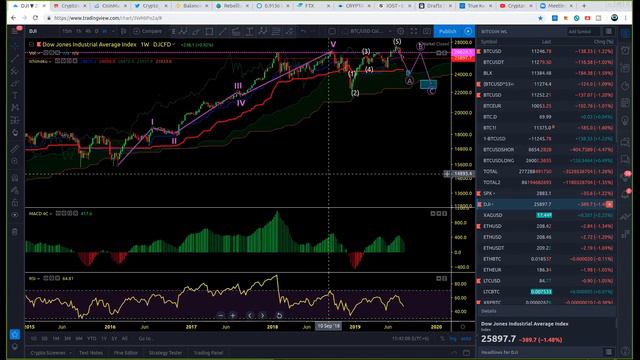Image resolution: width=640 pixels, height=360 pixels.
Task: Open chat notifications with red badge
Action: 626,176
